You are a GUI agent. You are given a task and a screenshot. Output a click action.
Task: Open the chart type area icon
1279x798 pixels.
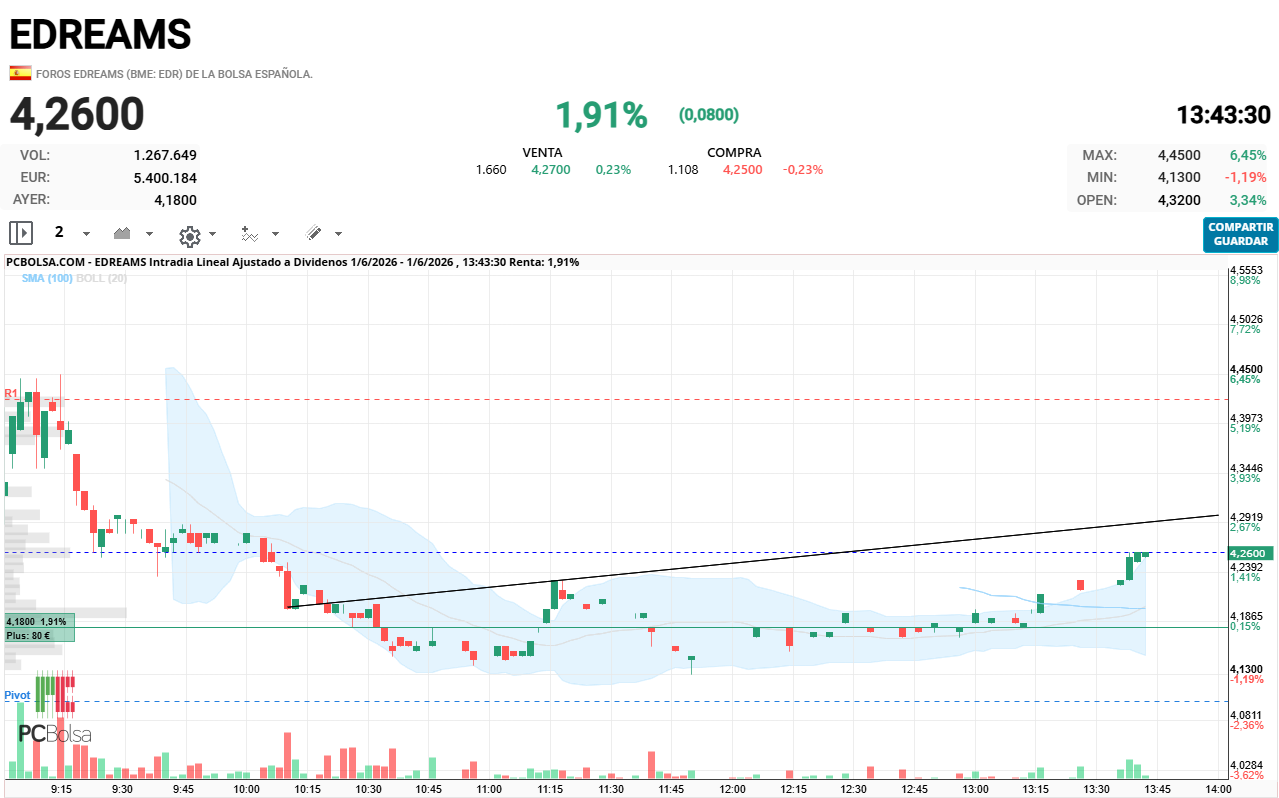pyautogui.click(x=123, y=233)
